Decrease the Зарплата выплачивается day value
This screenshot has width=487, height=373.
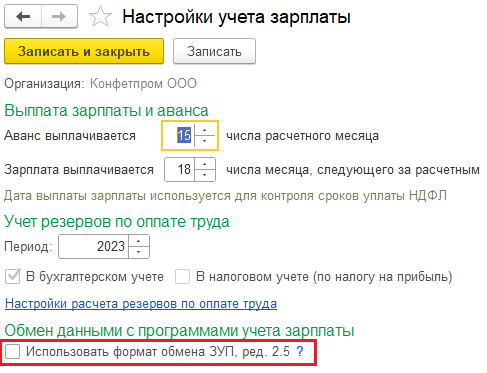coord(205,175)
